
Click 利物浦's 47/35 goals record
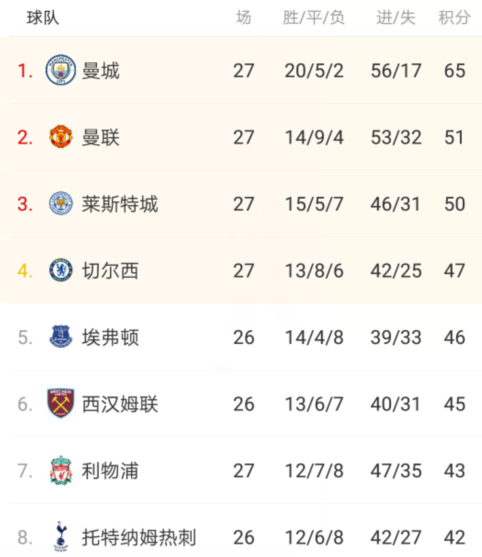(396, 471)
